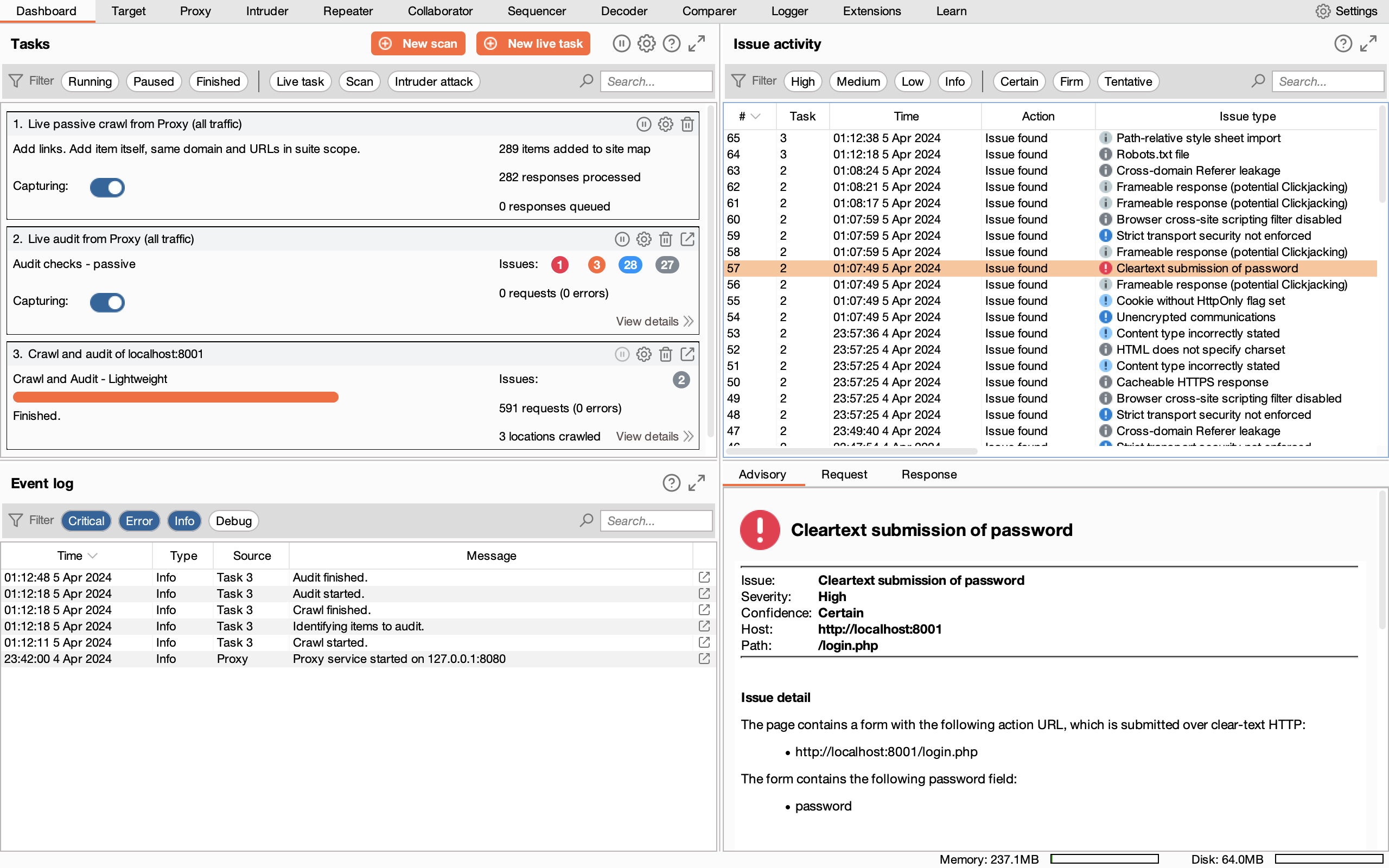Viewport: 1389px width, 868px height.
Task: Start a New scan
Action: pyautogui.click(x=418, y=43)
